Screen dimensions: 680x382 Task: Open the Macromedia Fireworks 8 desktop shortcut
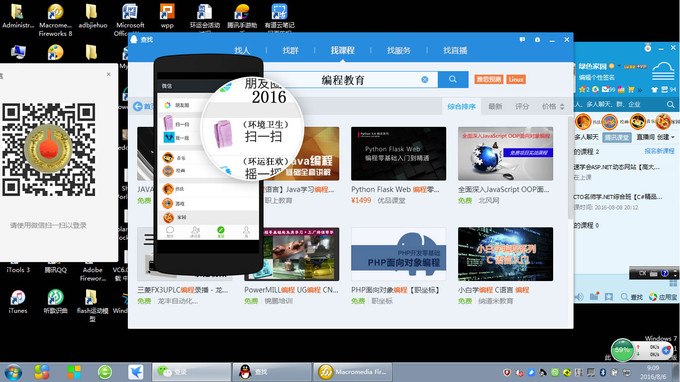click(55, 20)
